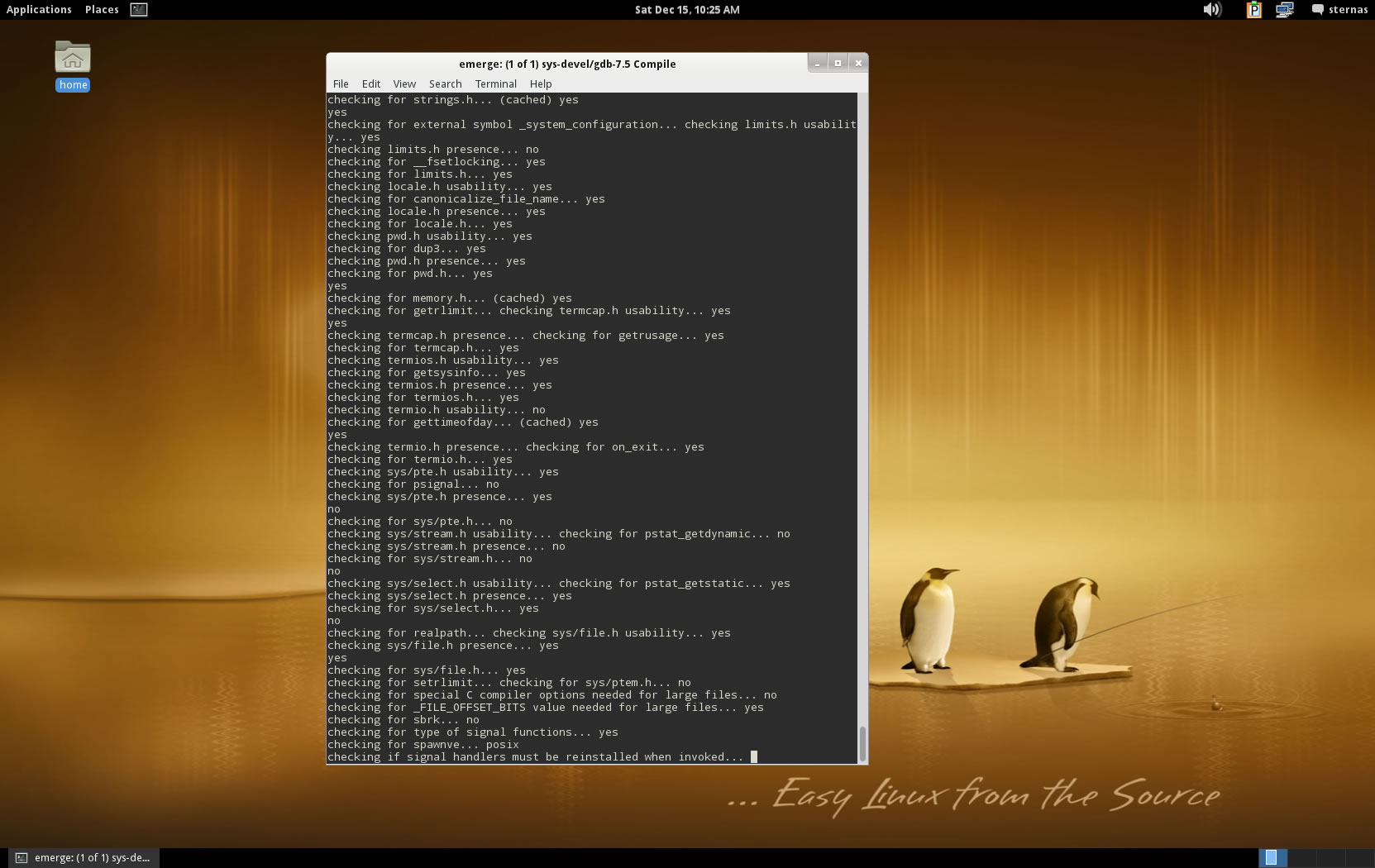Image resolution: width=1375 pixels, height=868 pixels.
Task: Minimize the emerge terminal window
Action: coord(817,63)
